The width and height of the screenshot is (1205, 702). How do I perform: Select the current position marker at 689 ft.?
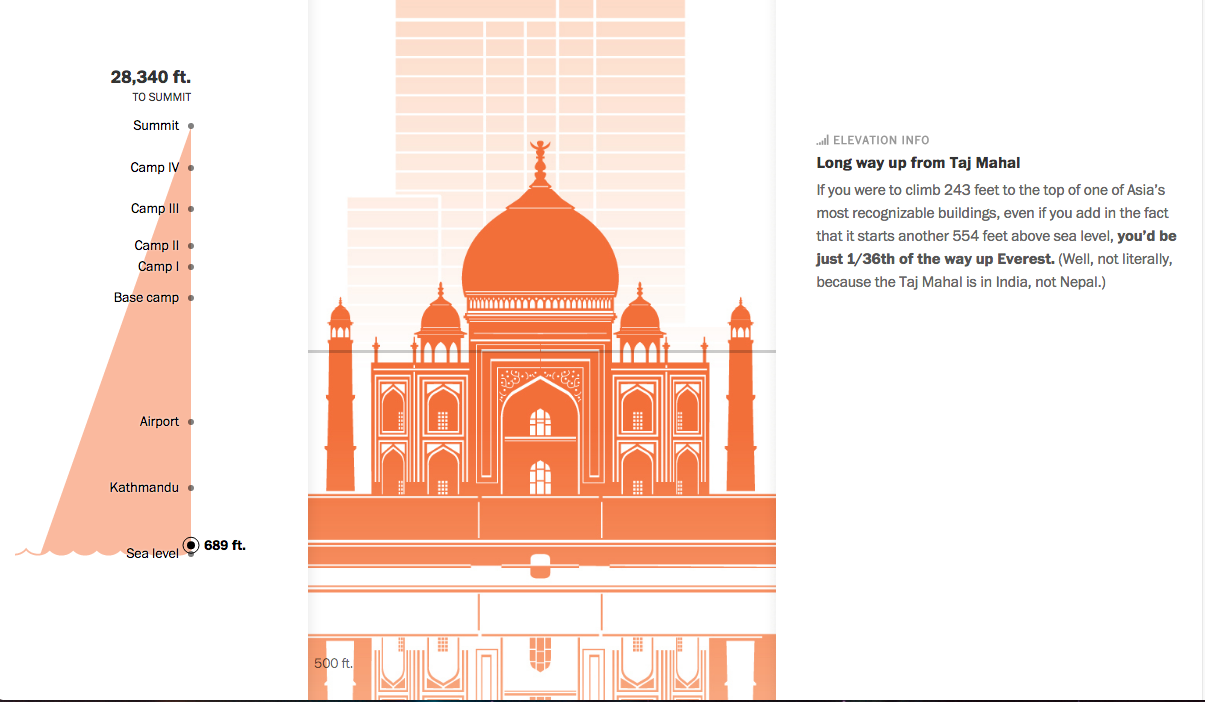191,545
